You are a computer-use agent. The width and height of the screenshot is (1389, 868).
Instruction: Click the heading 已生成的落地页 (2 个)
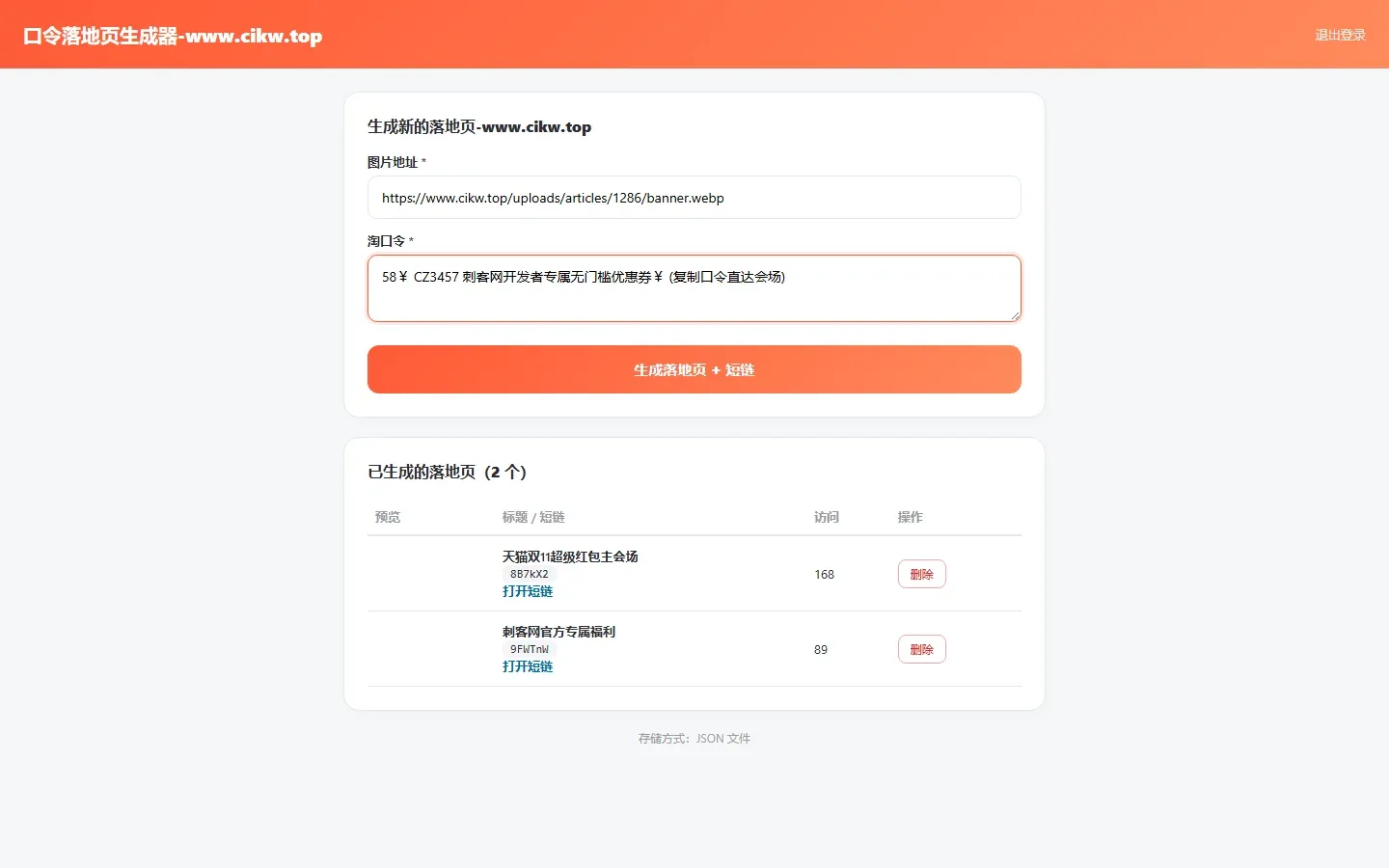(447, 472)
